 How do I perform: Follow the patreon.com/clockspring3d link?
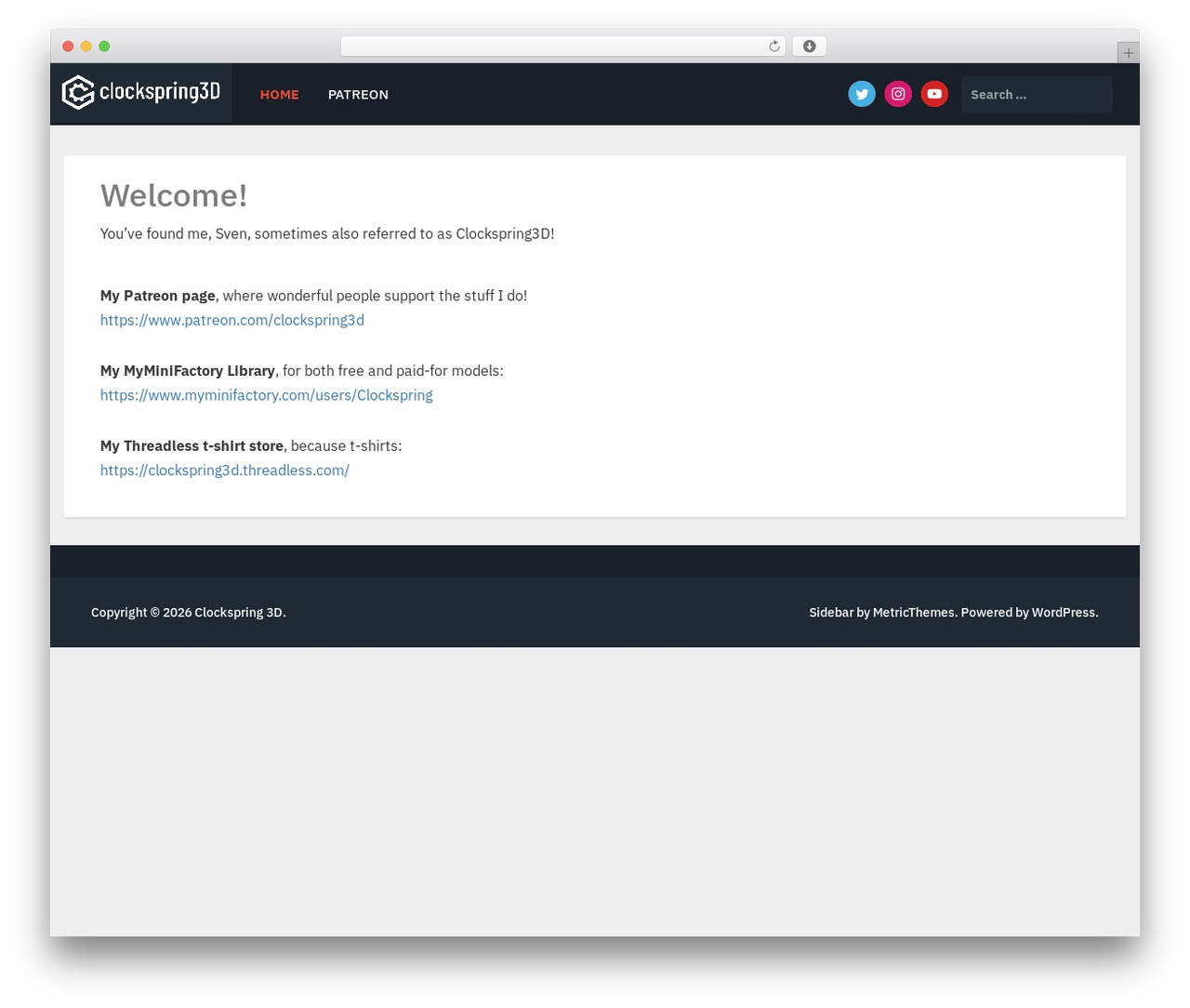pyautogui.click(x=232, y=320)
